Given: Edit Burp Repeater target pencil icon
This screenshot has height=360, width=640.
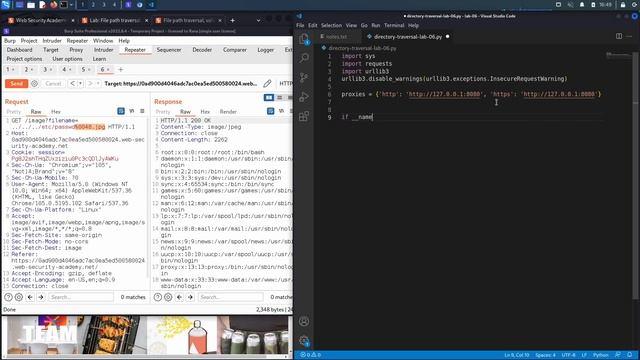Looking at the screenshot, I should [267, 84].
